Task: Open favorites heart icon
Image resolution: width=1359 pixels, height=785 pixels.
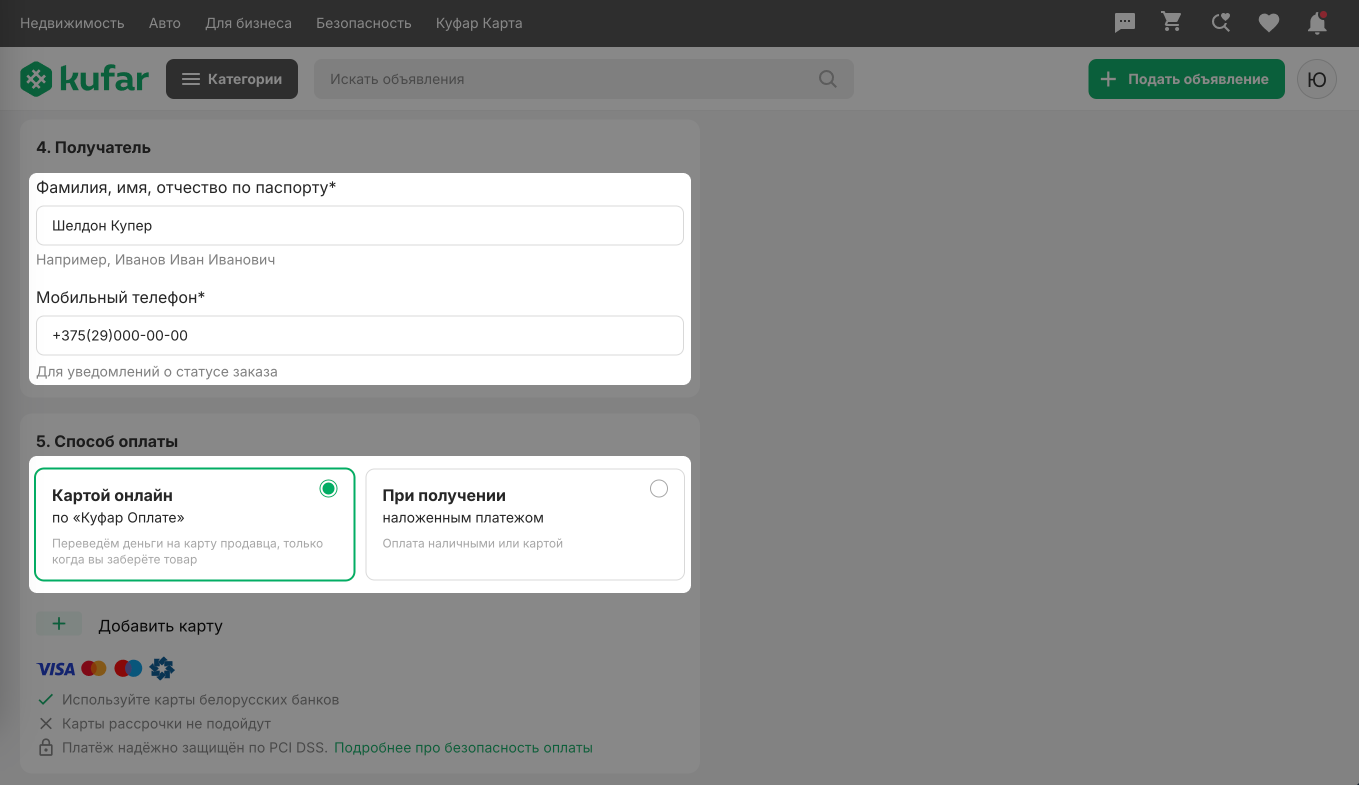Action: 1269,23
